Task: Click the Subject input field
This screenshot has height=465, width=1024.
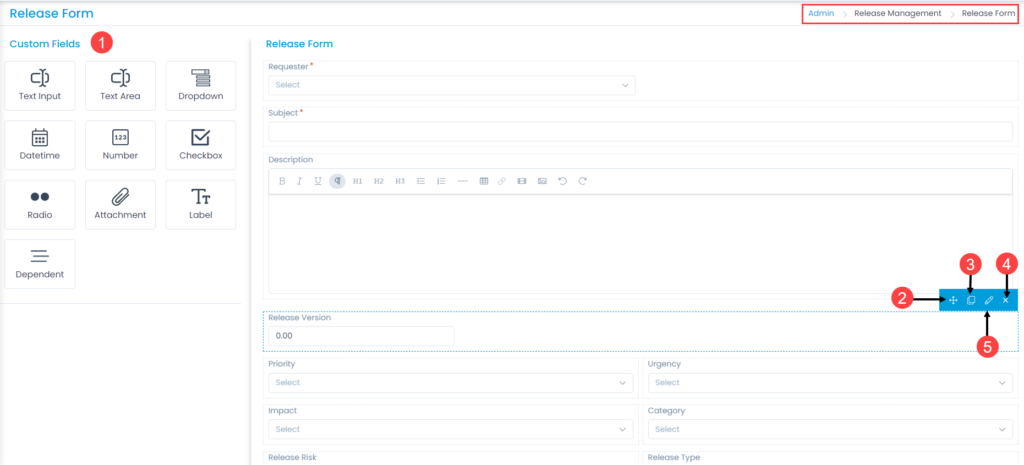Action: point(641,131)
